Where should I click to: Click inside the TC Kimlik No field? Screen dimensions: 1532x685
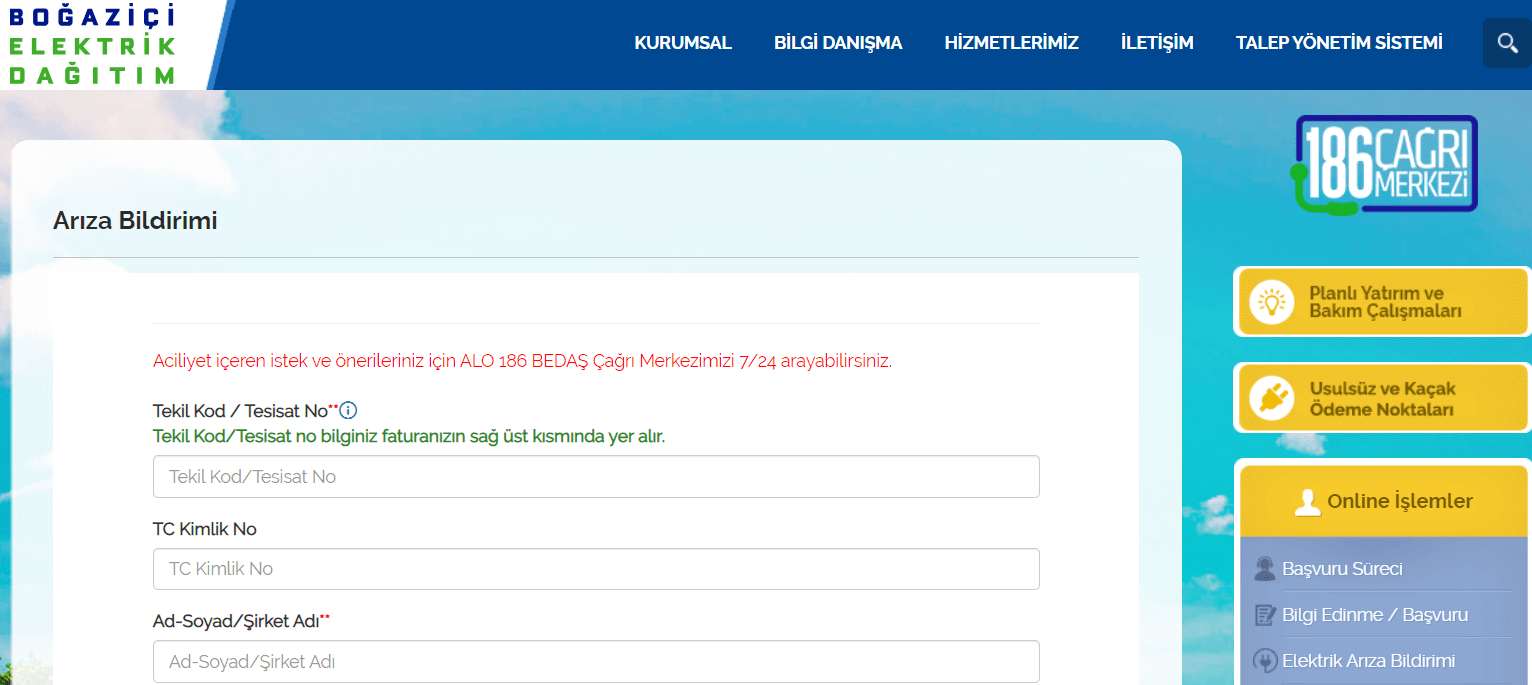595,568
